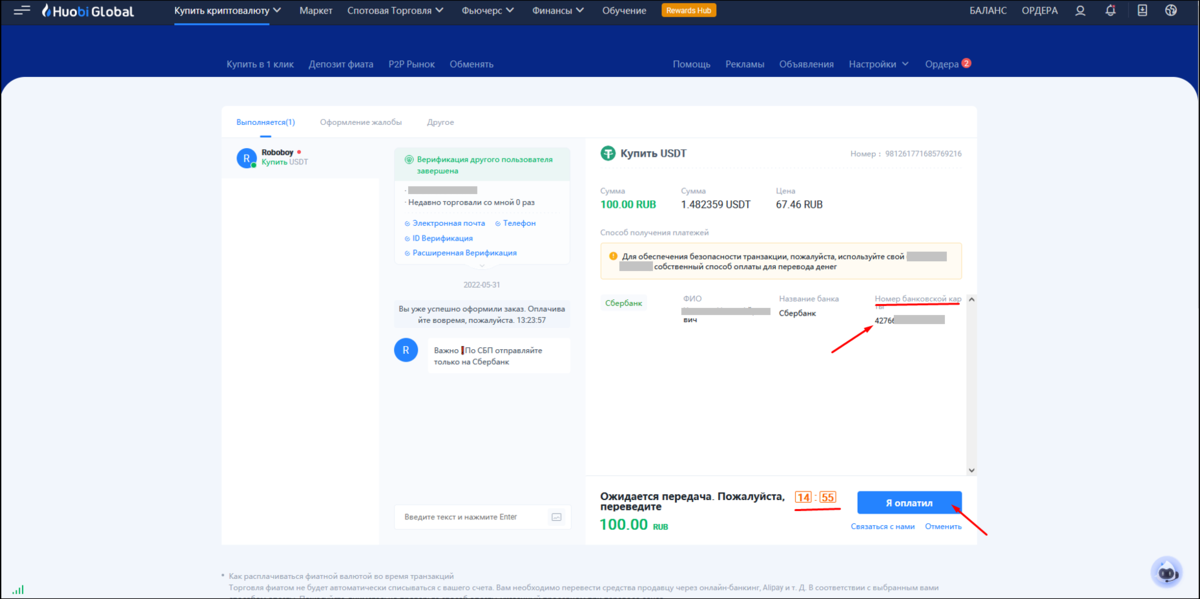Open the Обучение menu item
The width and height of the screenshot is (1200, 599).
(624, 11)
